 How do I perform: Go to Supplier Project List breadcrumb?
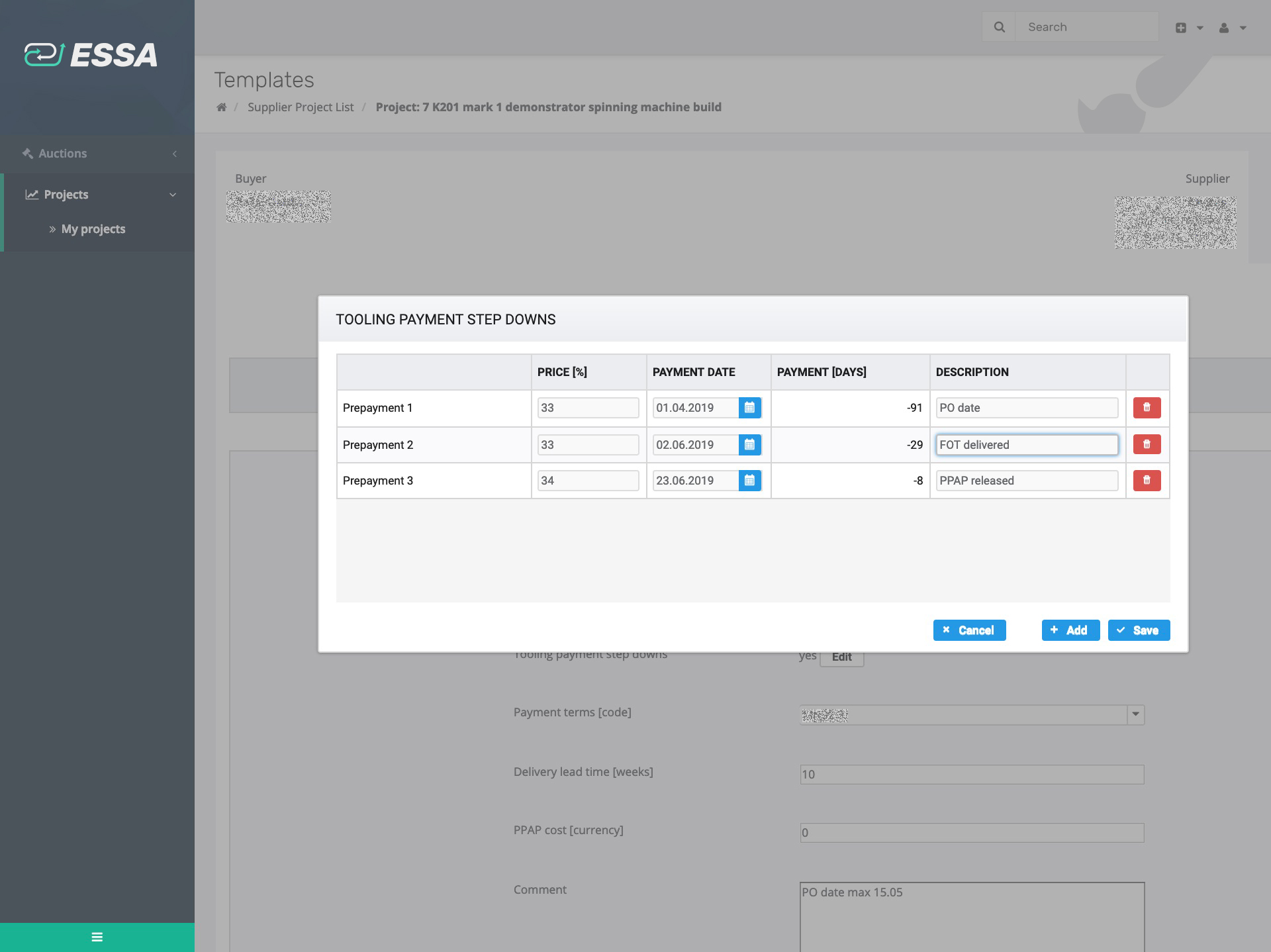(x=301, y=107)
